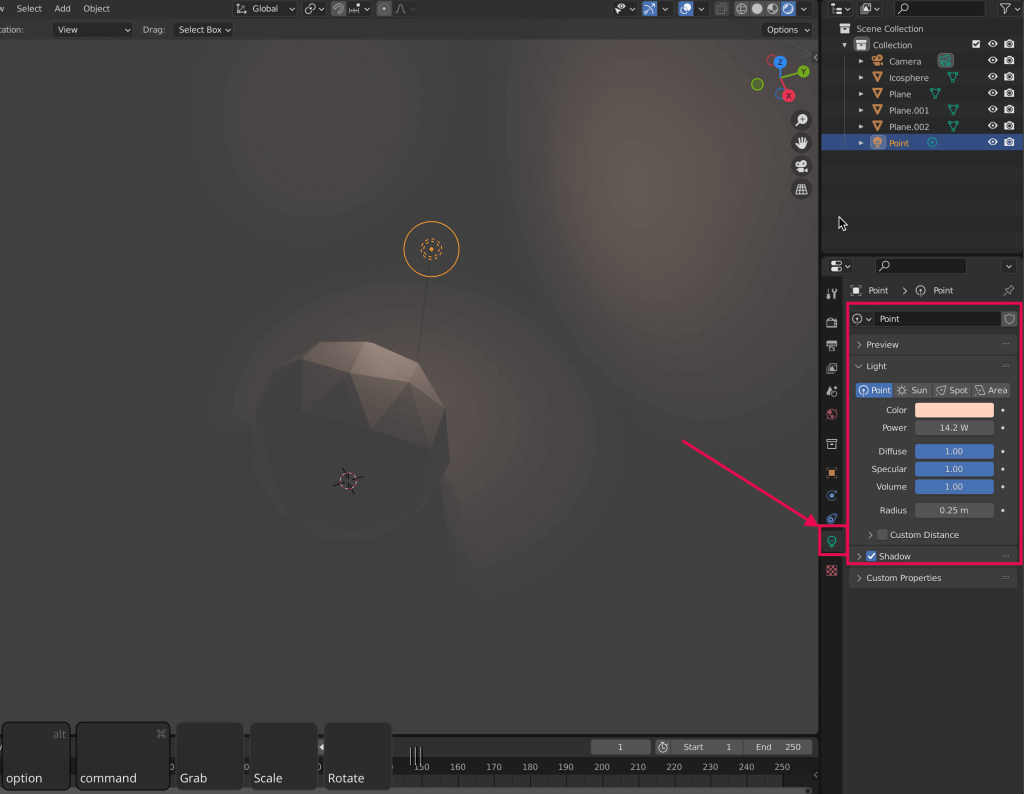Collapse the Collection in outliner
Image resolution: width=1024 pixels, height=794 pixels.
(x=844, y=45)
